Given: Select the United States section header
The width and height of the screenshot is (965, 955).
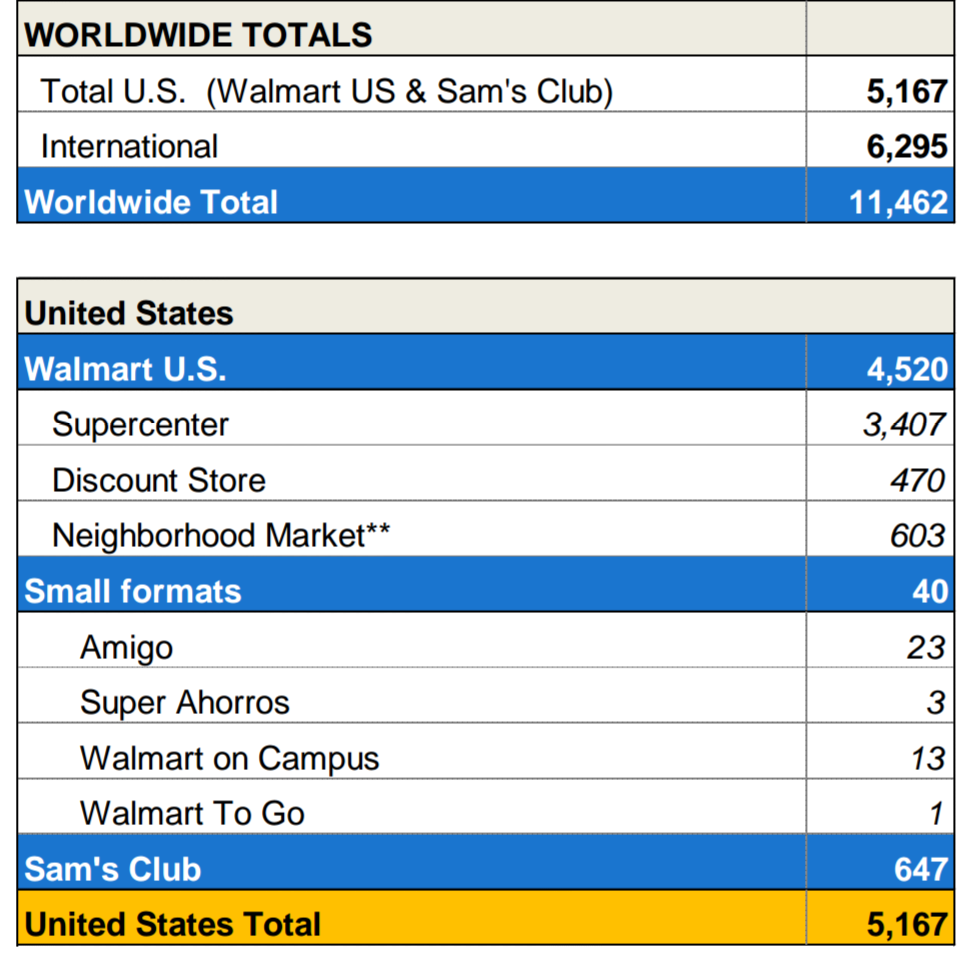Looking at the screenshot, I should [x=129, y=313].
